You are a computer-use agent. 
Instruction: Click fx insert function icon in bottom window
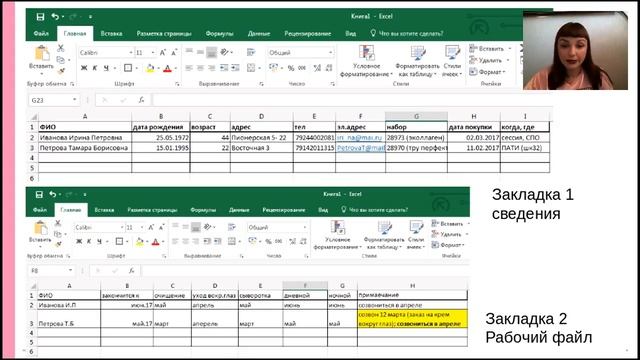tap(131, 271)
